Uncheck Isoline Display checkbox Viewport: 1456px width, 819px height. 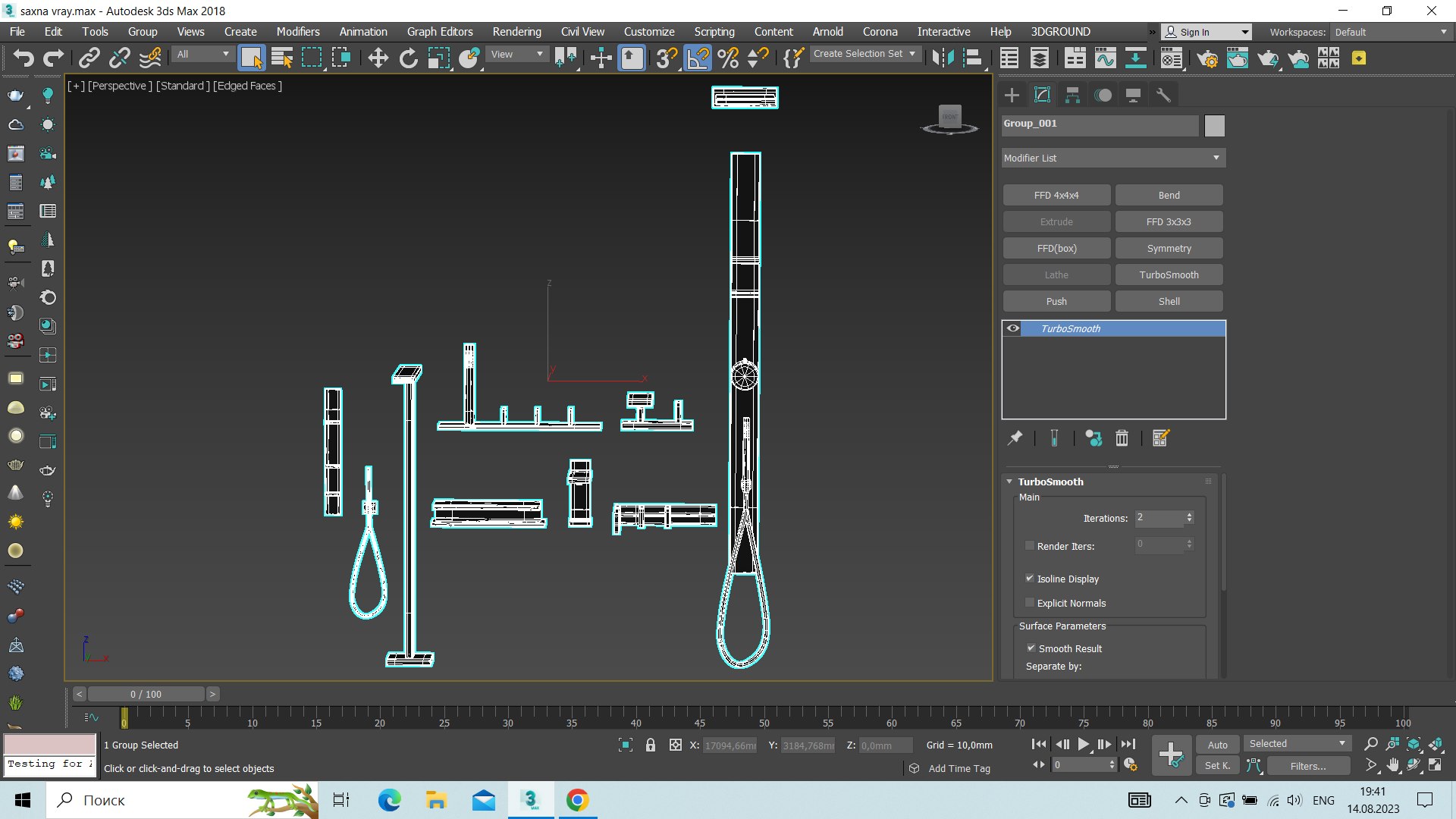(1029, 578)
